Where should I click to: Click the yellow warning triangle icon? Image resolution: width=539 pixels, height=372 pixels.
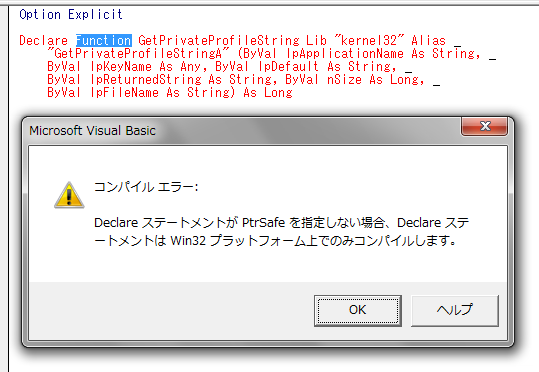click(69, 195)
